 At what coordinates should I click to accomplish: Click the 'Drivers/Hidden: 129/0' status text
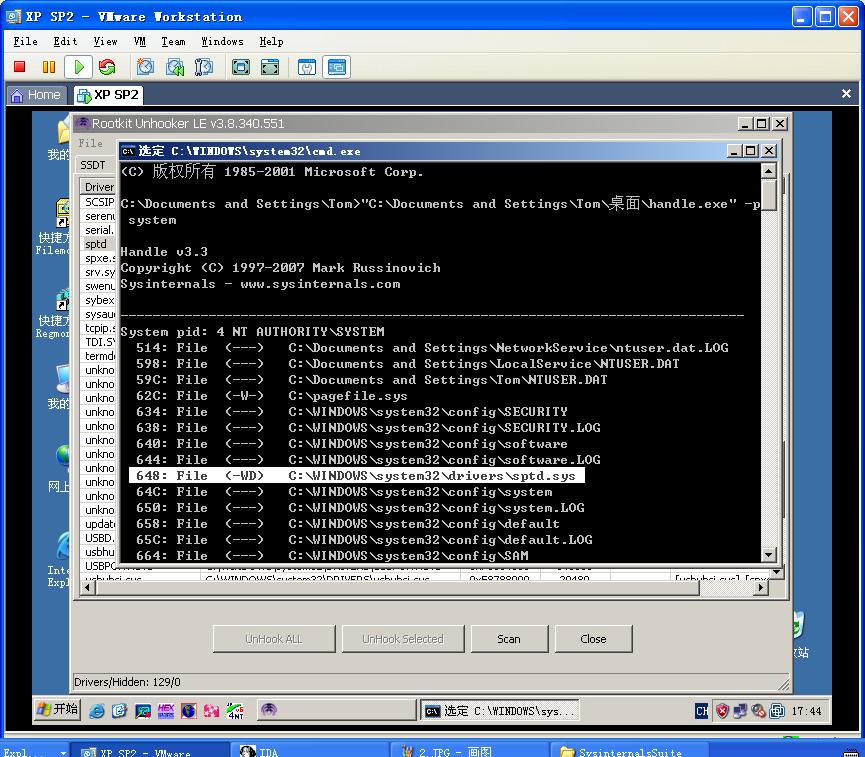coord(127,682)
